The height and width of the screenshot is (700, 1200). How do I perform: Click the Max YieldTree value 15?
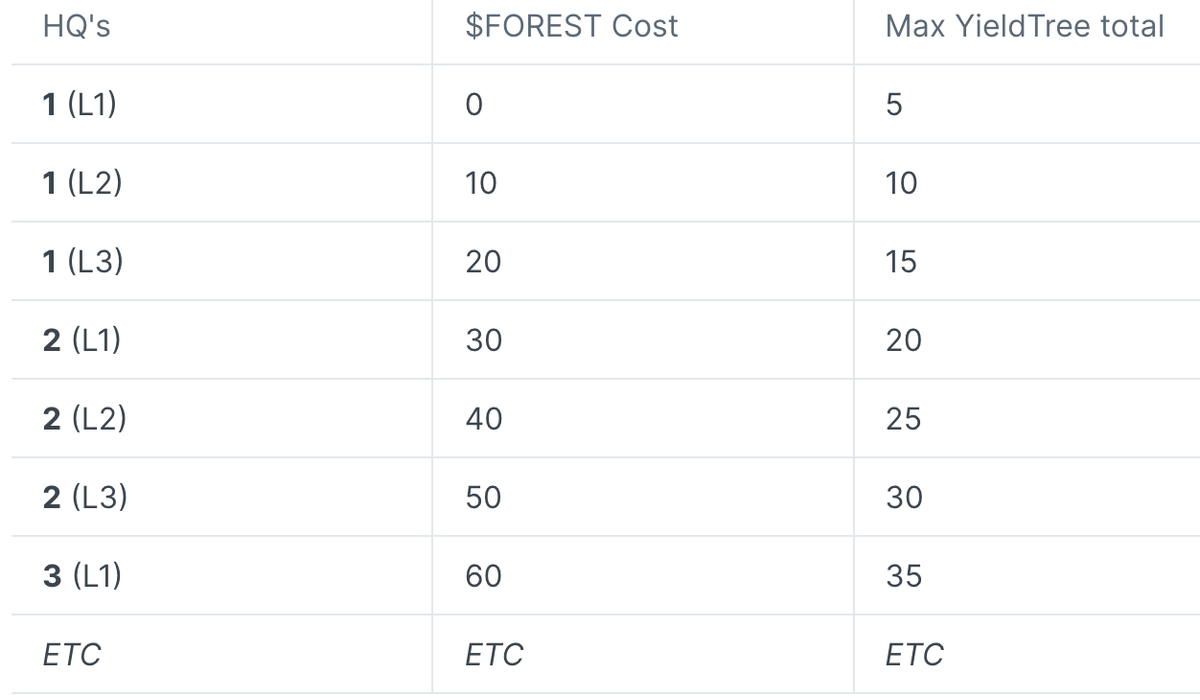tap(902, 262)
